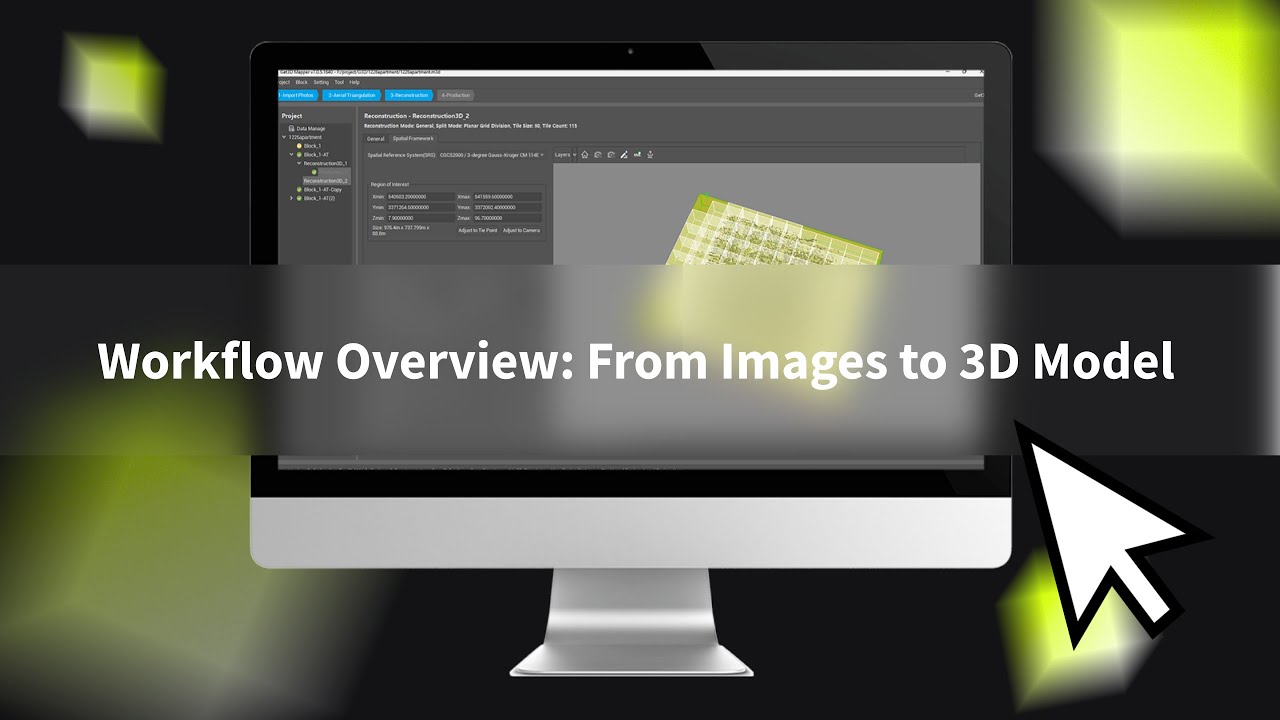The height and width of the screenshot is (720, 1280).
Task: Click the Xmax value field
Action: coord(507,197)
